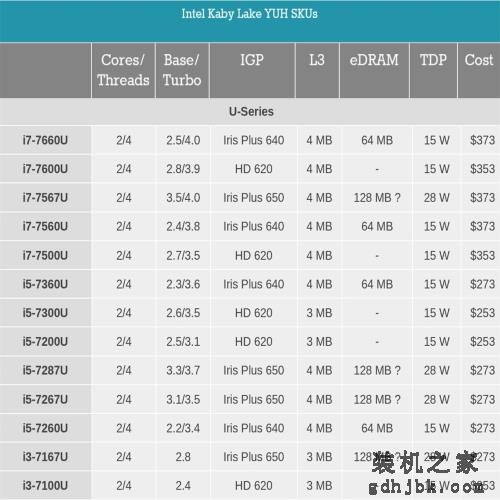Select the i7-7560U row label
The height and width of the screenshot is (500, 500).
[45, 226]
